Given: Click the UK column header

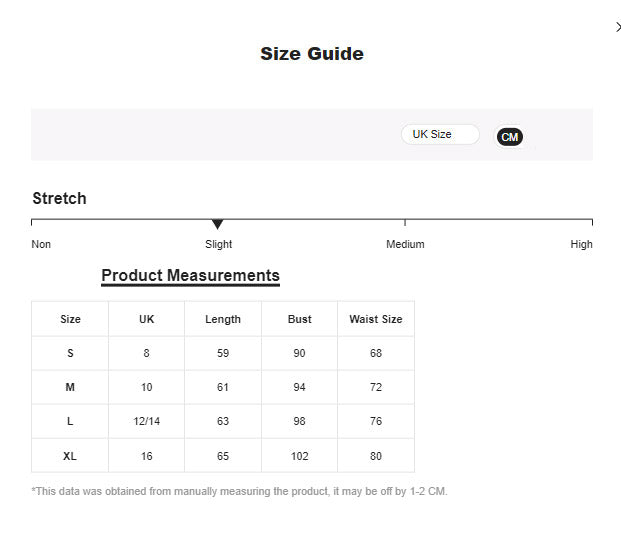Looking at the screenshot, I should point(146,319).
